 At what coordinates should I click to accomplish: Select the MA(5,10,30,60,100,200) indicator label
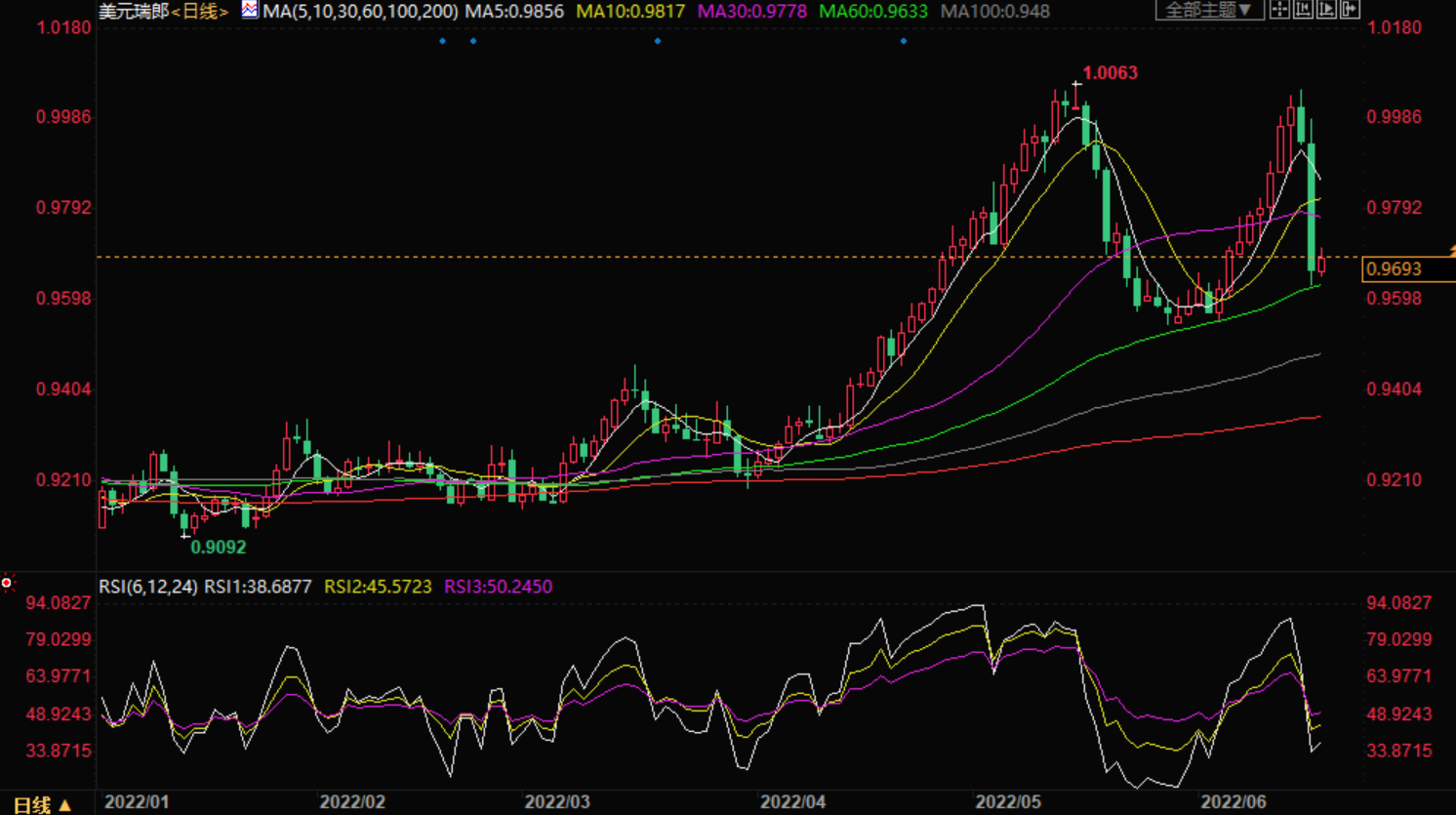(360, 12)
